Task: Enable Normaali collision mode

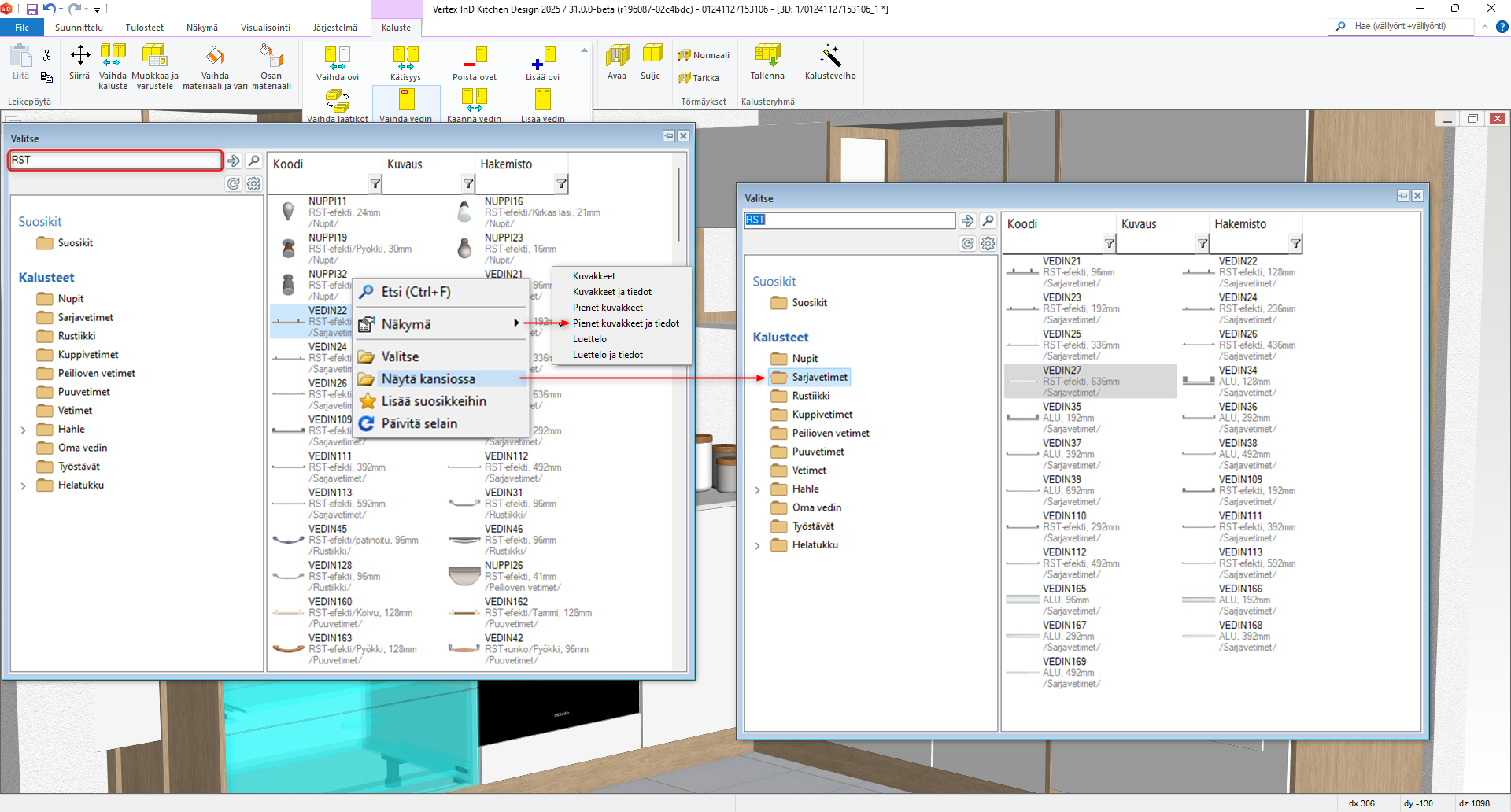Action: coord(704,55)
